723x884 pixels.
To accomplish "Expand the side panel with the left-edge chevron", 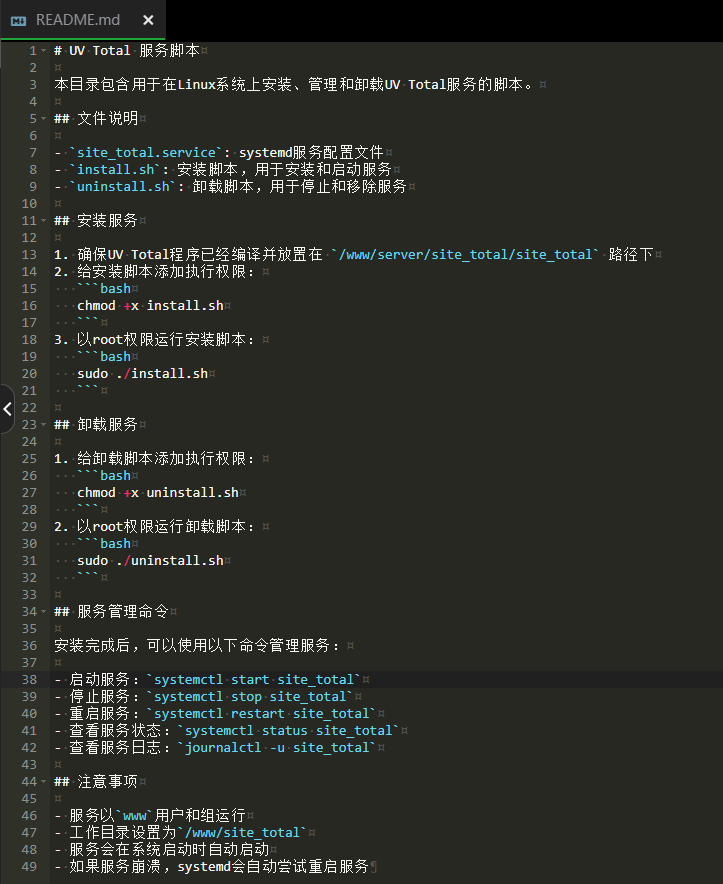I will pyautogui.click(x=7, y=408).
